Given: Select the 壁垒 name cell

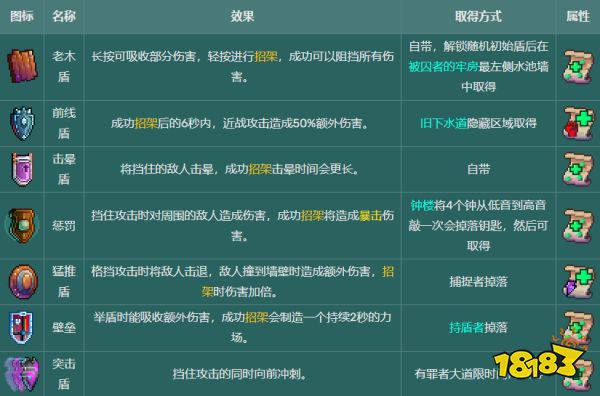Looking at the screenshot, I should [x=64, y=328].
